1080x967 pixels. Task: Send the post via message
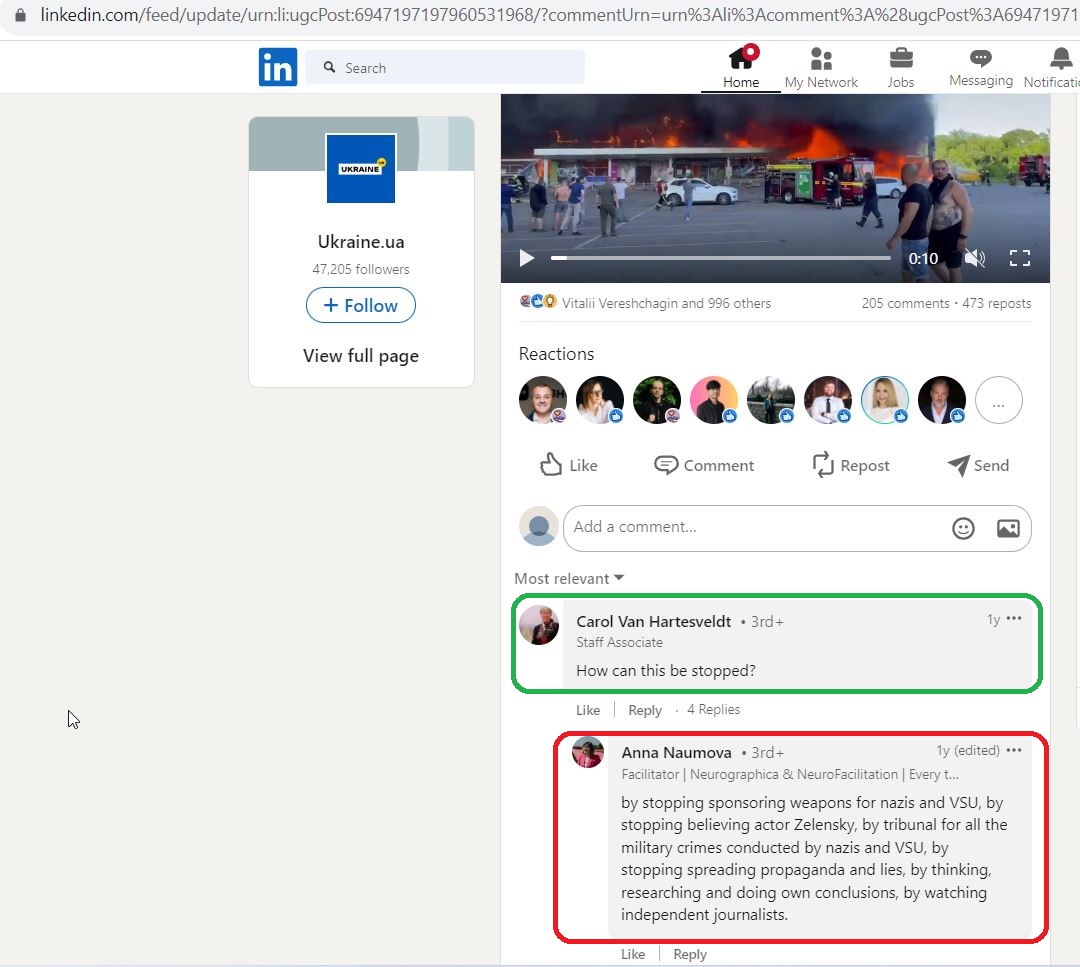tap(978, 466)
